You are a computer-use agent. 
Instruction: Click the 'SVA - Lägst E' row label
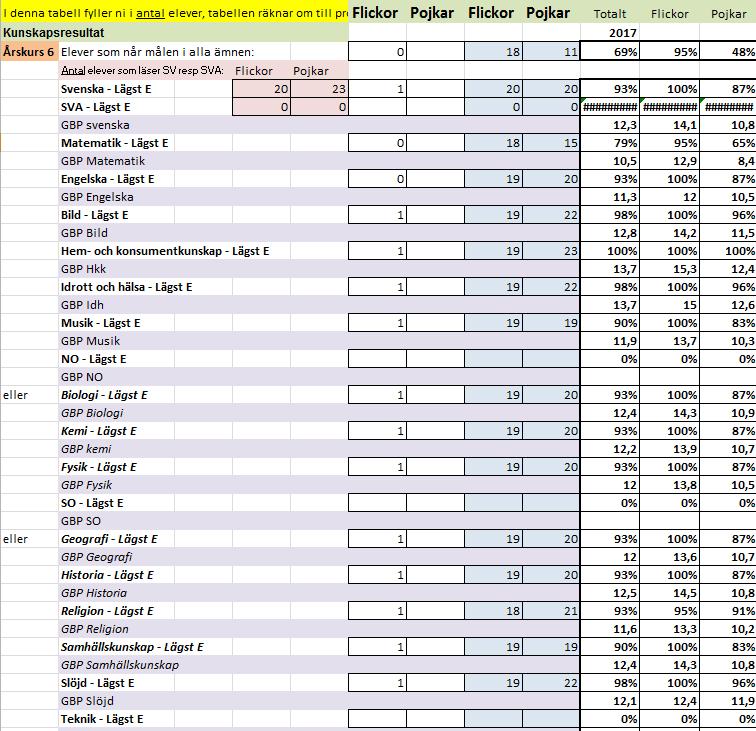(95, 107)
